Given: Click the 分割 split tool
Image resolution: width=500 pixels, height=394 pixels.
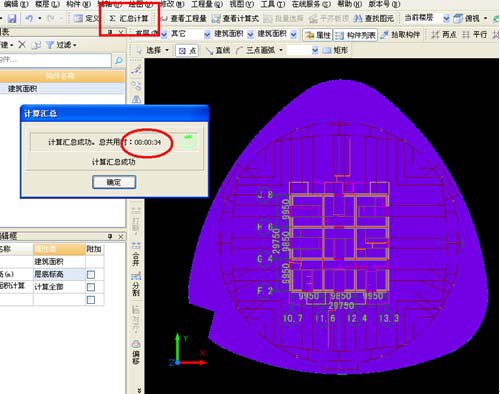Looking at the screenshot, I should coord(136,284).
